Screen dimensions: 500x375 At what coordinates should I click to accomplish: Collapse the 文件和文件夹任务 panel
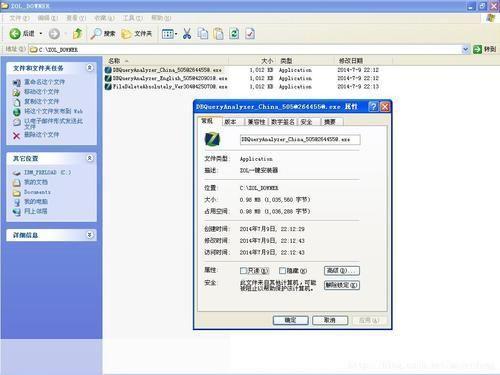coord(90,68)
